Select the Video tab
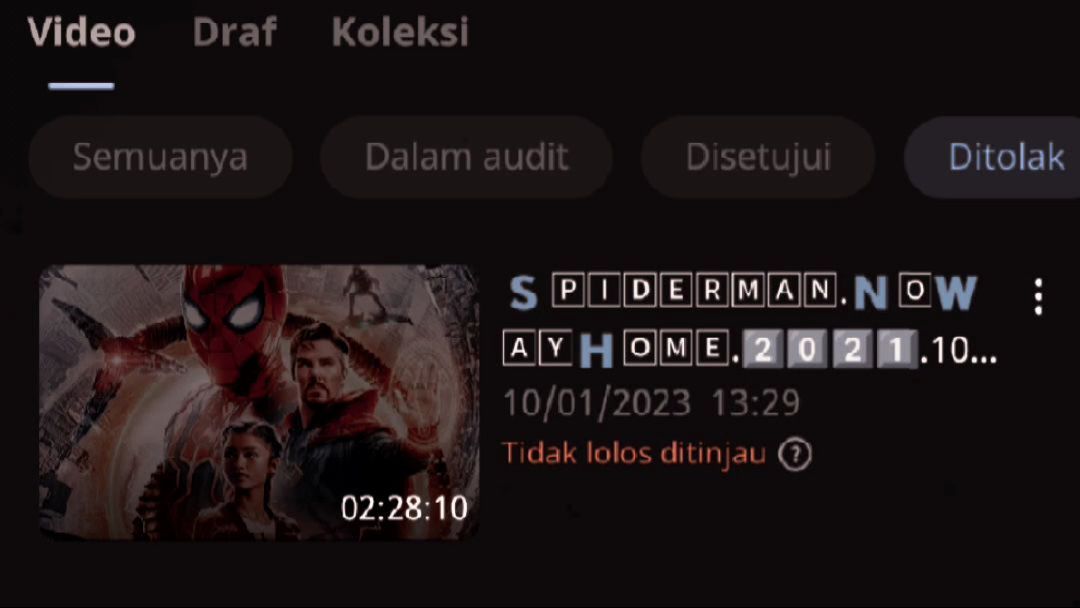 pyautogui.click(x=81, y=32)
